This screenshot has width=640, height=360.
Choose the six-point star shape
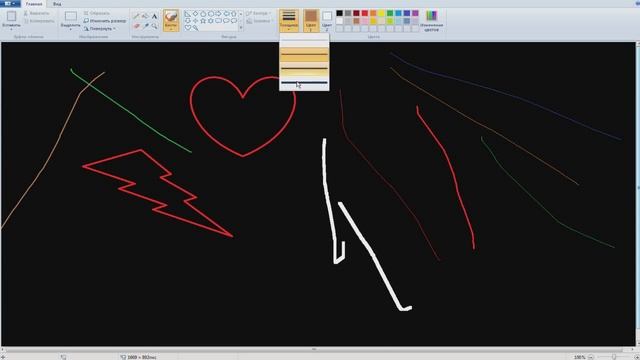pos(211,21)
